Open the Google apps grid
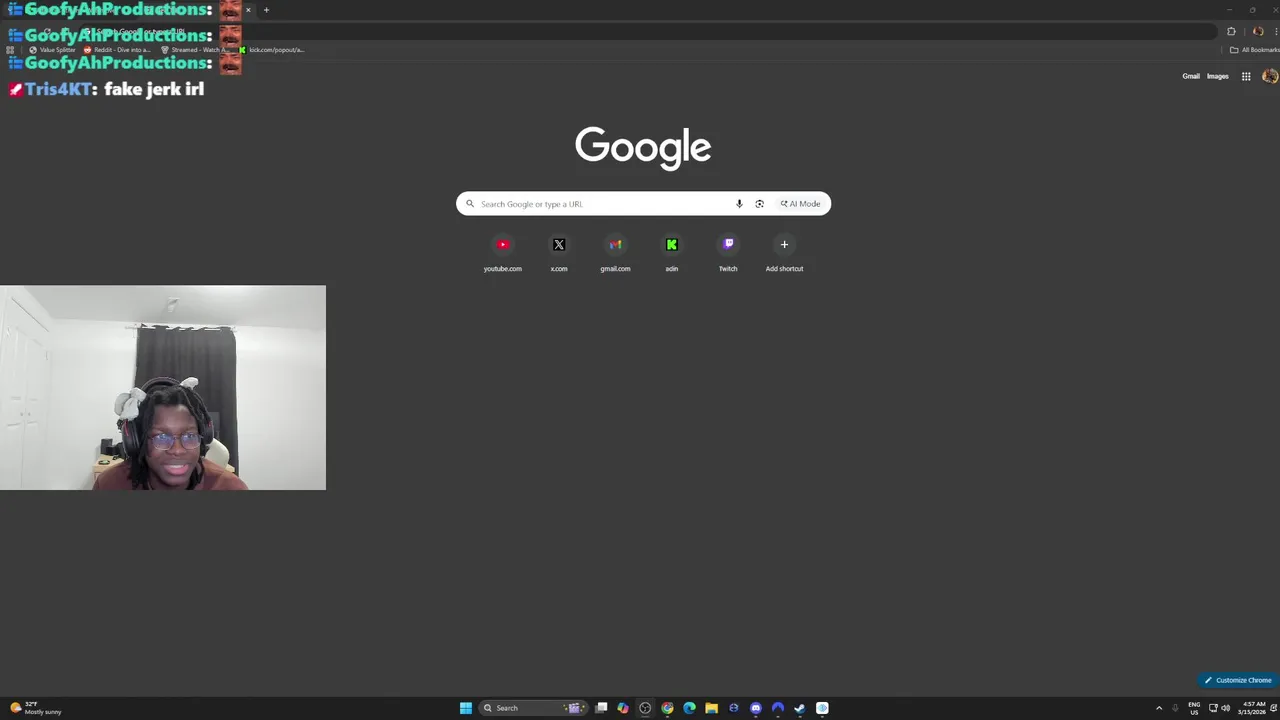1280x720 pixels. (1246, 76)
